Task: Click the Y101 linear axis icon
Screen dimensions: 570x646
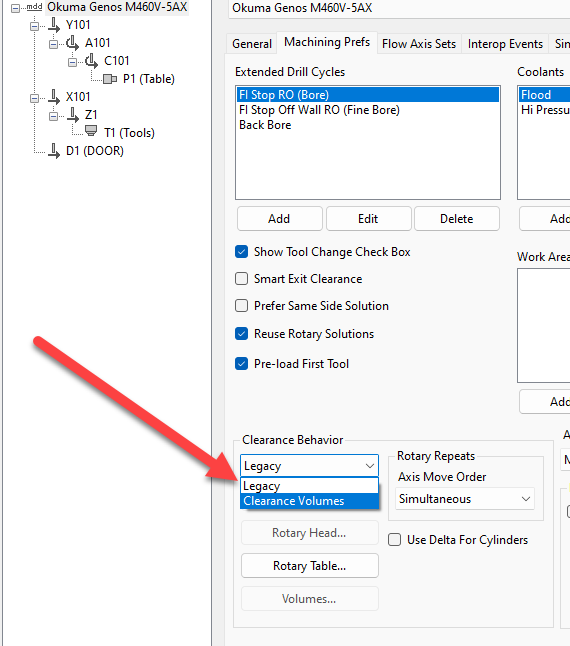Action: point(54,25)
